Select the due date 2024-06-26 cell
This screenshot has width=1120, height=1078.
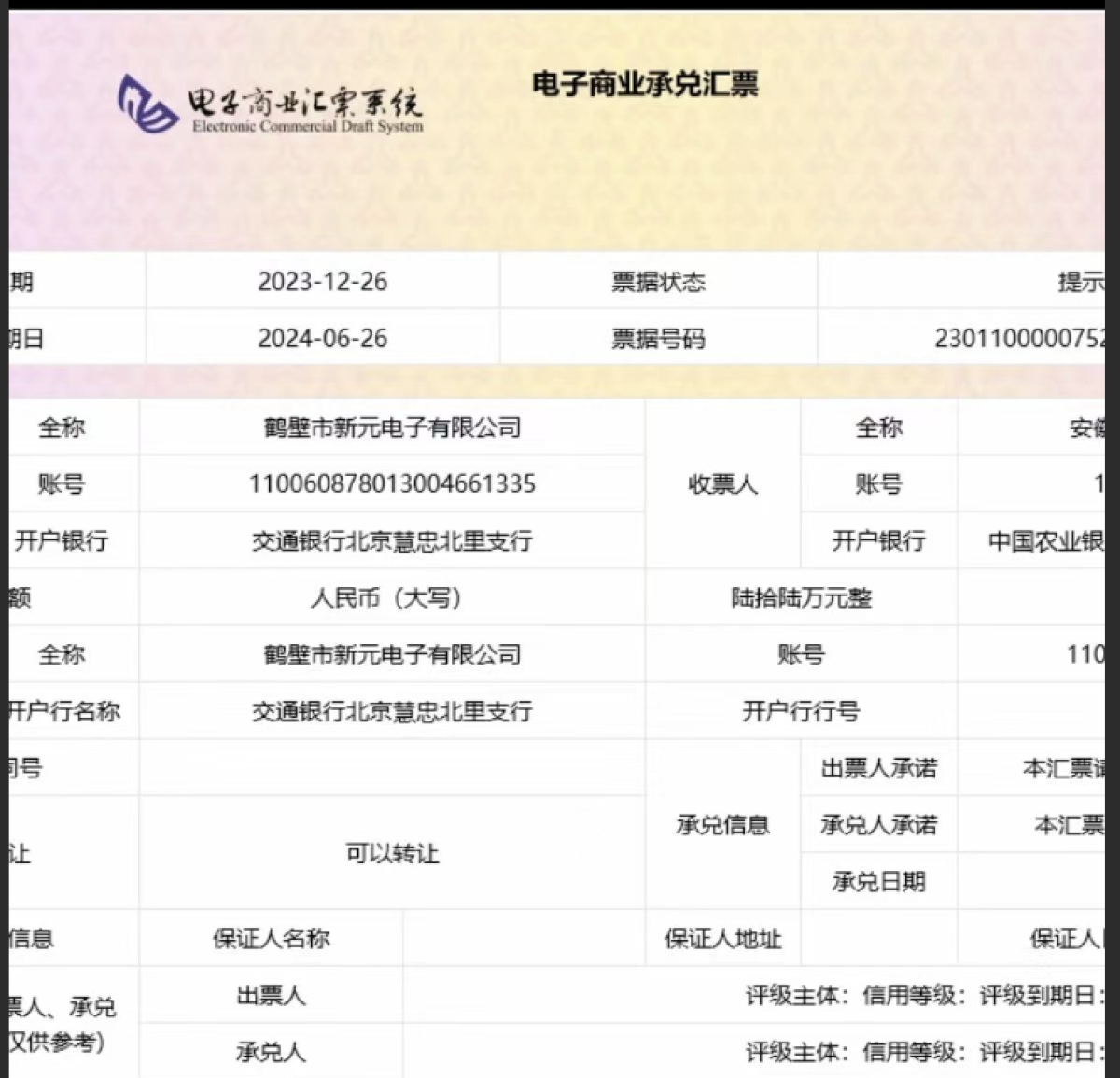tap(323, 338)
